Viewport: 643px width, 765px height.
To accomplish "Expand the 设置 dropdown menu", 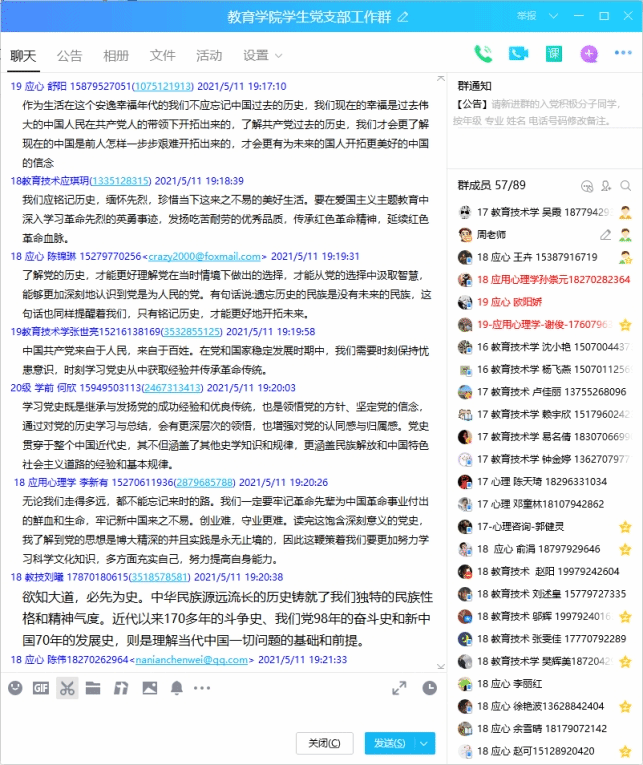I will click(x=262, y=55).
